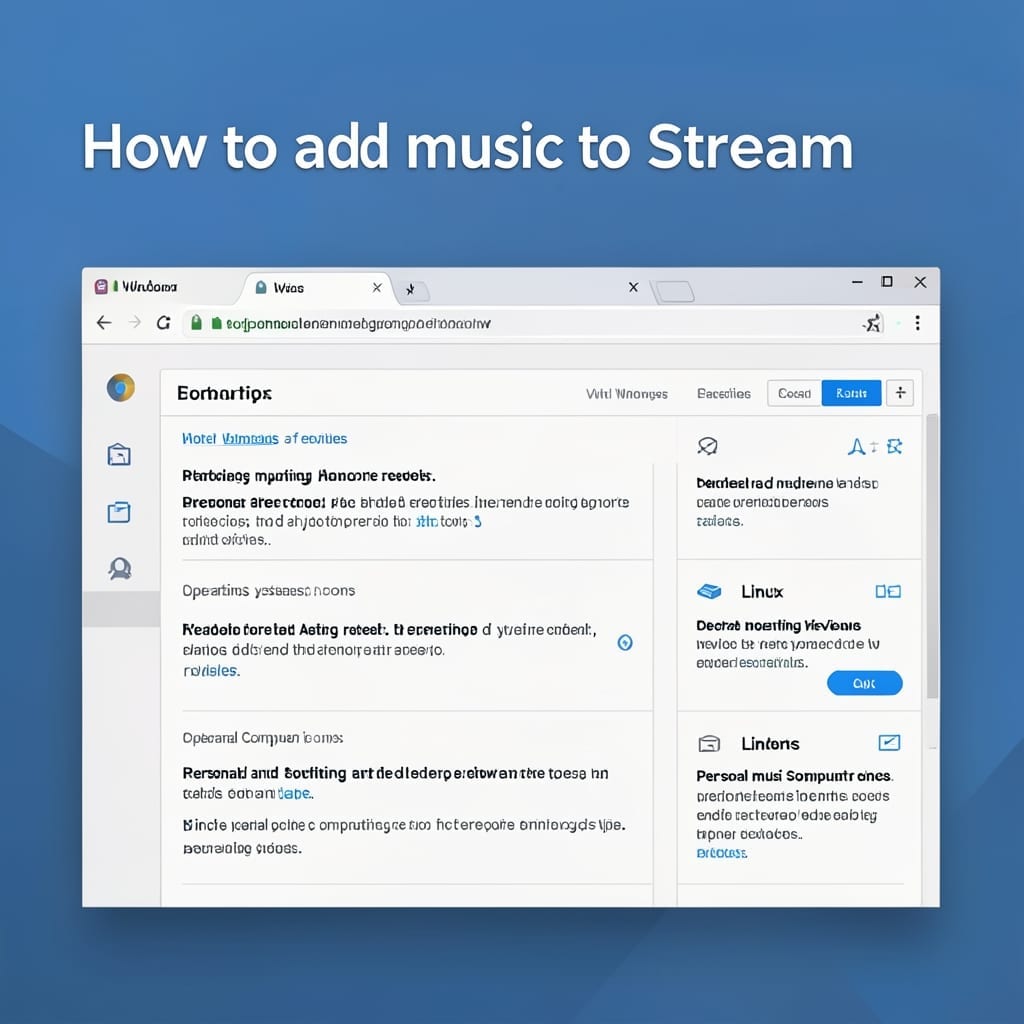Open the sidebar headset user icon

120,569
